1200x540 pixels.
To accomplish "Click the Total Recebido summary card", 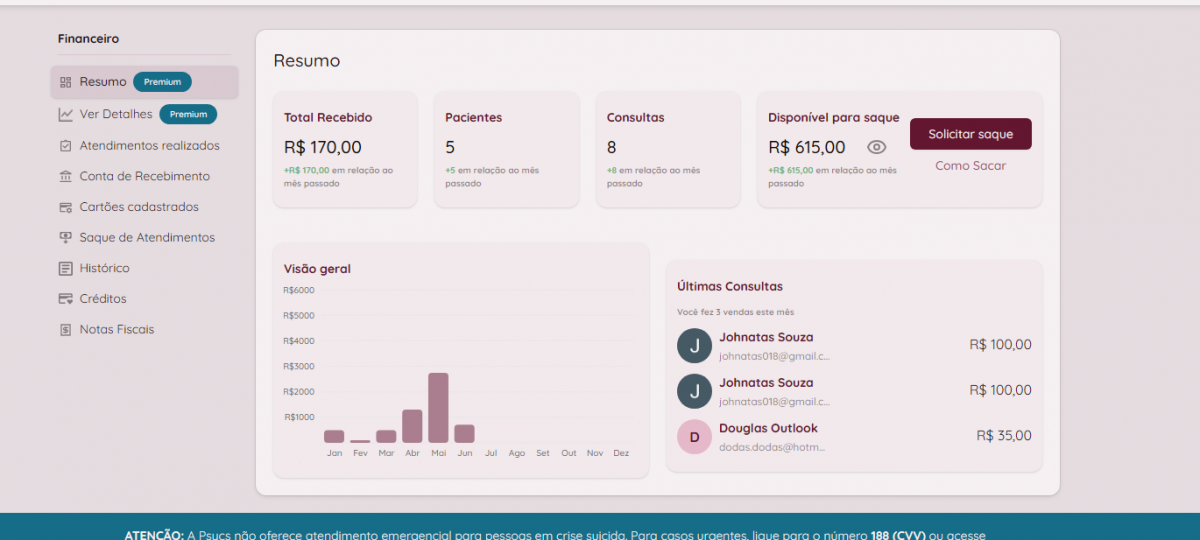I will [345, 149].
